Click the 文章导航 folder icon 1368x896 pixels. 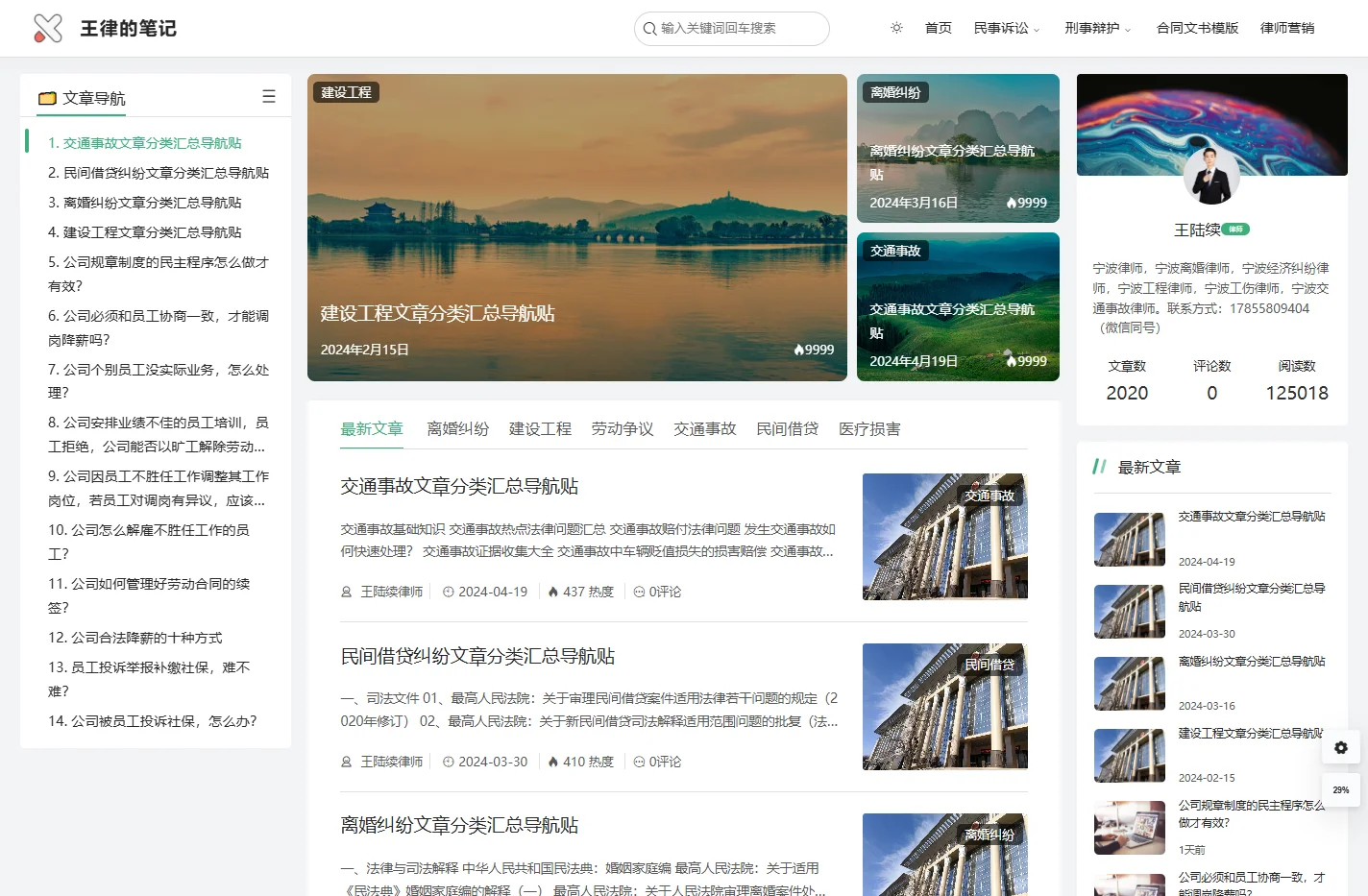tap(47, 98)
